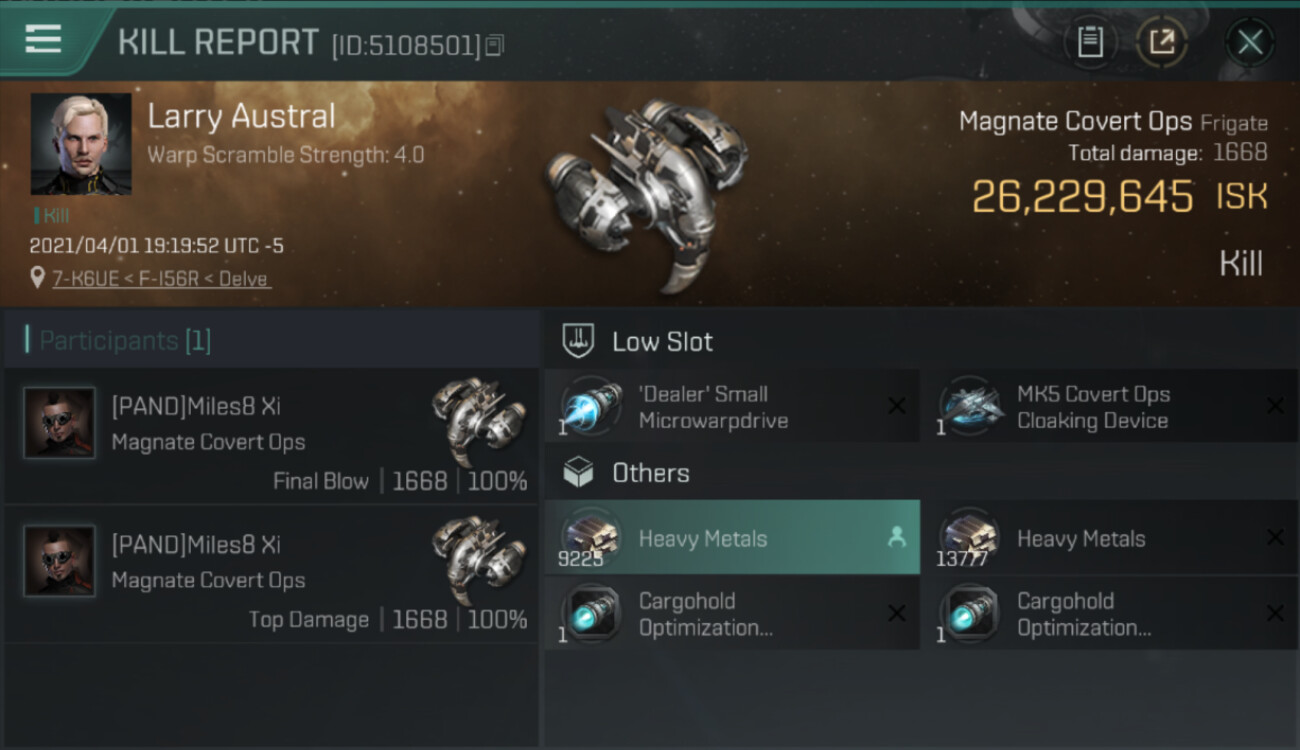Click the person icon on Heavy Metals
Screen dimensions: 1300x750
[x=896, y=538]
